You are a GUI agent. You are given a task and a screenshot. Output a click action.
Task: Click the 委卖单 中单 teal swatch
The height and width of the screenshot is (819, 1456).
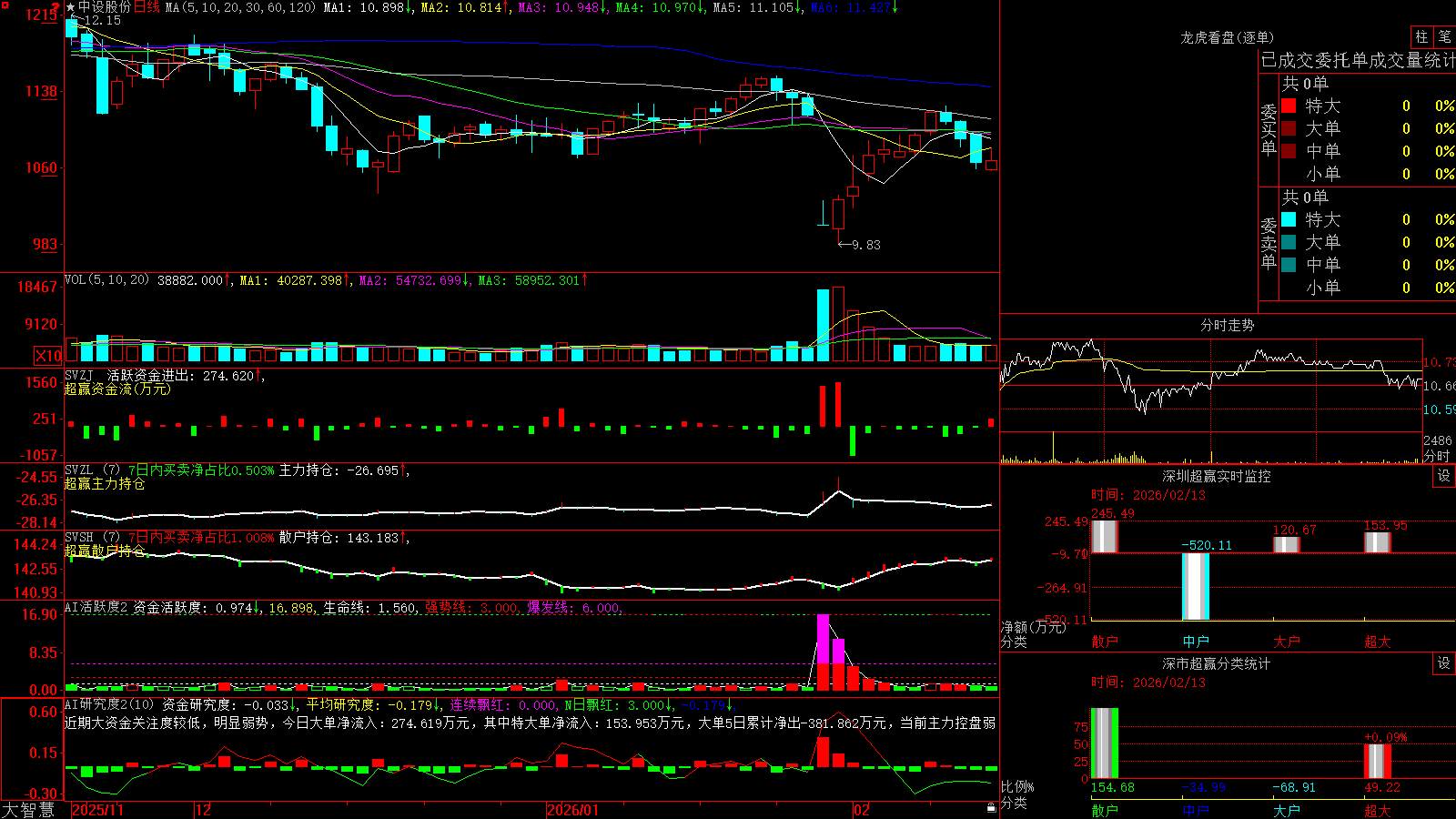tap(1289, 265)
